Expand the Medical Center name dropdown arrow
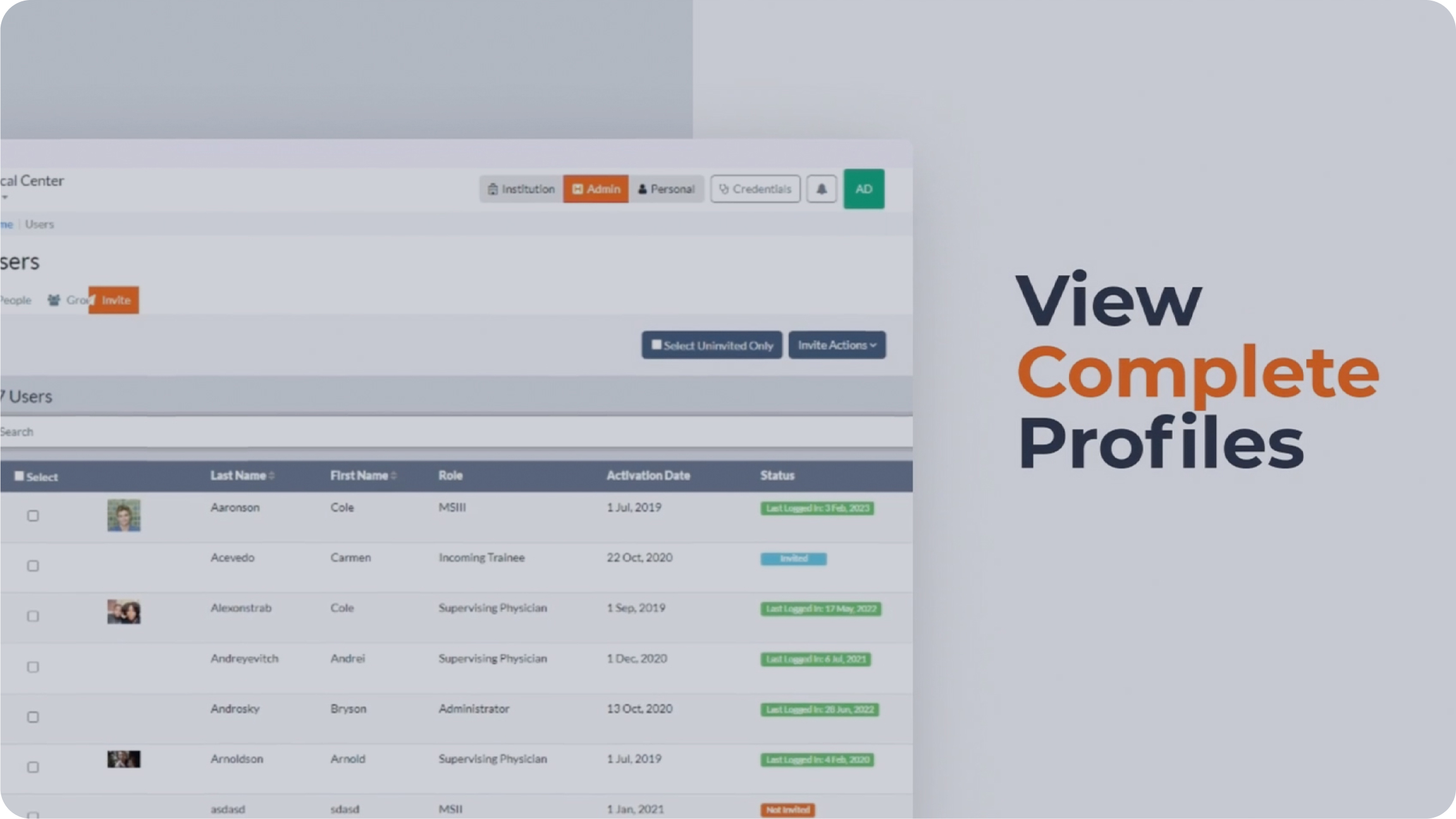 5,198
